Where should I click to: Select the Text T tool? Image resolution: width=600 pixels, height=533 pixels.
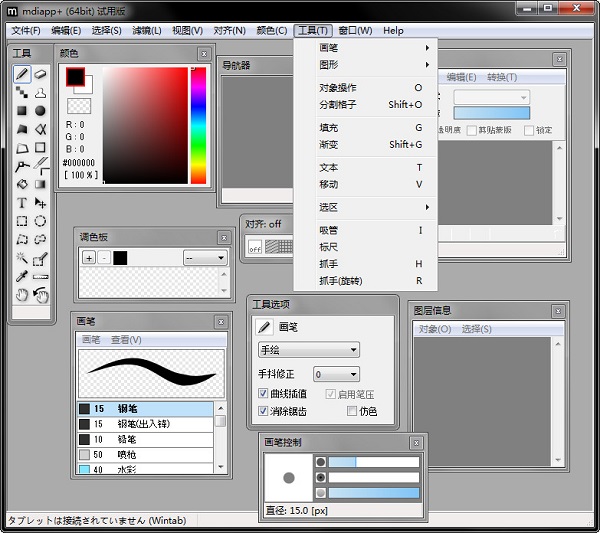click(x=22, y=203)
